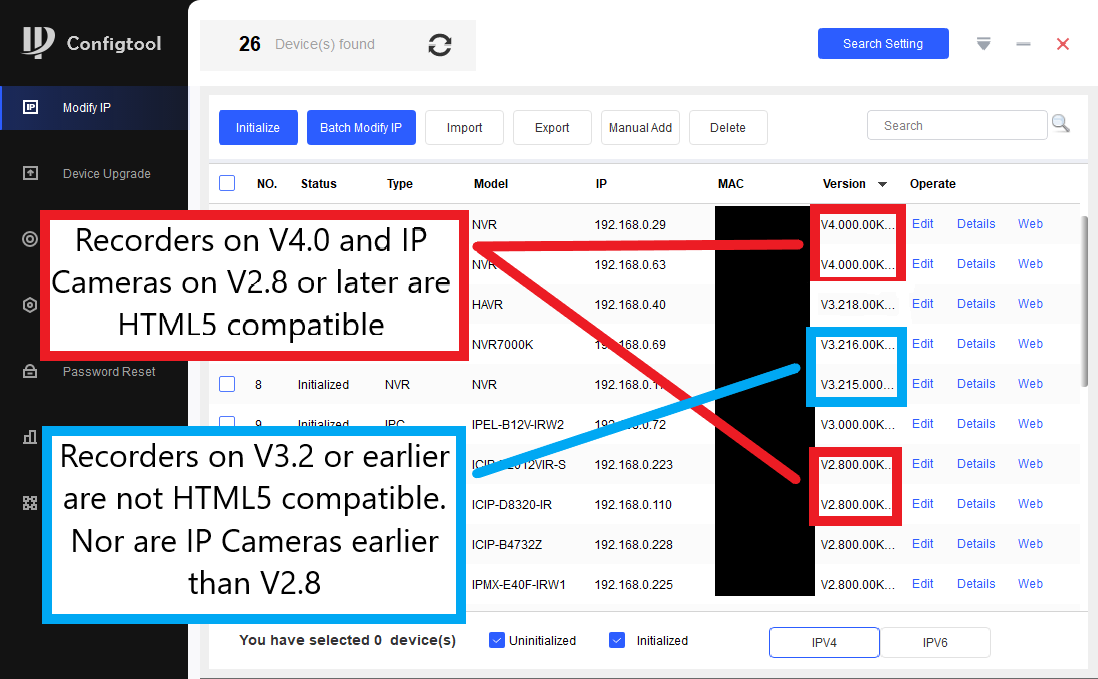The width and height of the screenshot is (1098, 679).
Task: Refresh the device search list
Action: click(440, 45)
